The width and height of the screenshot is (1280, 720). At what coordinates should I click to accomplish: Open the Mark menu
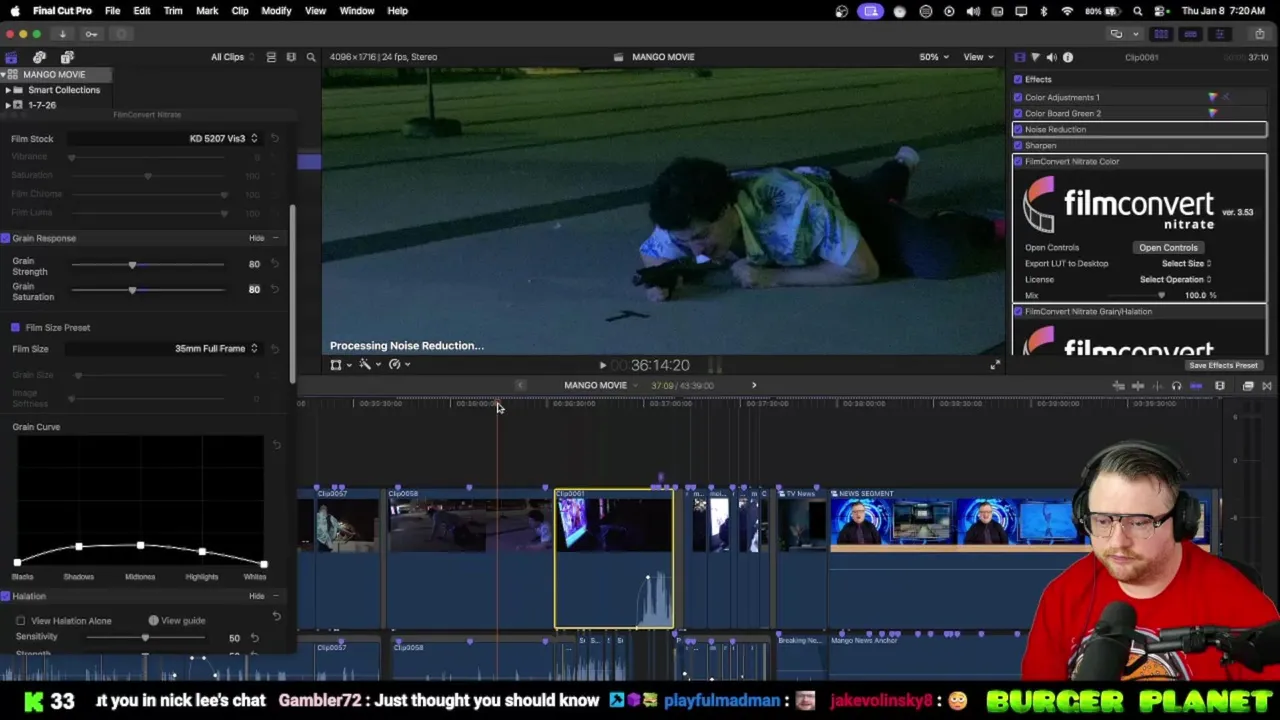pyautogui.click(x=207, y=11)
